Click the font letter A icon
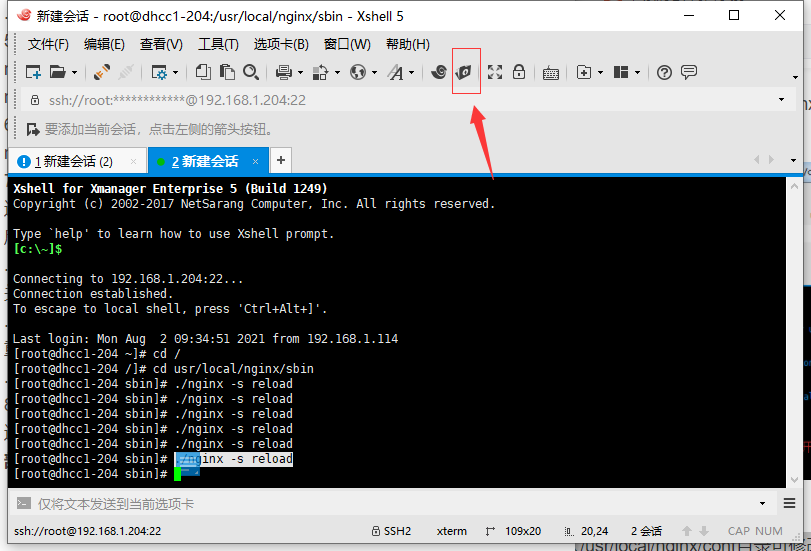This screenshot has height=551, width=811. pyautogui.click(x=395, y=72)
